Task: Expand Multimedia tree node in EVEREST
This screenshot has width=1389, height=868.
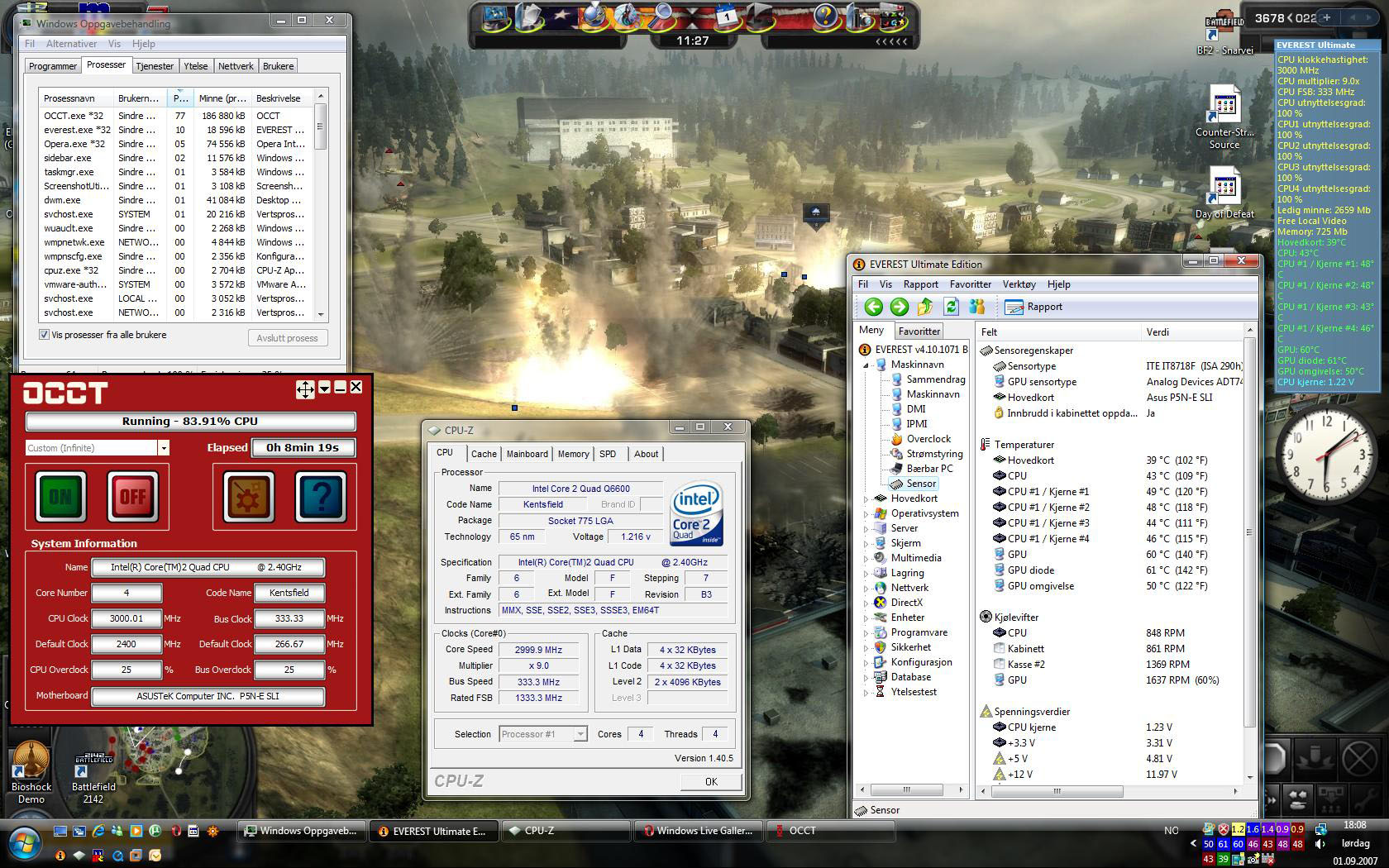Action: [866, 558]
